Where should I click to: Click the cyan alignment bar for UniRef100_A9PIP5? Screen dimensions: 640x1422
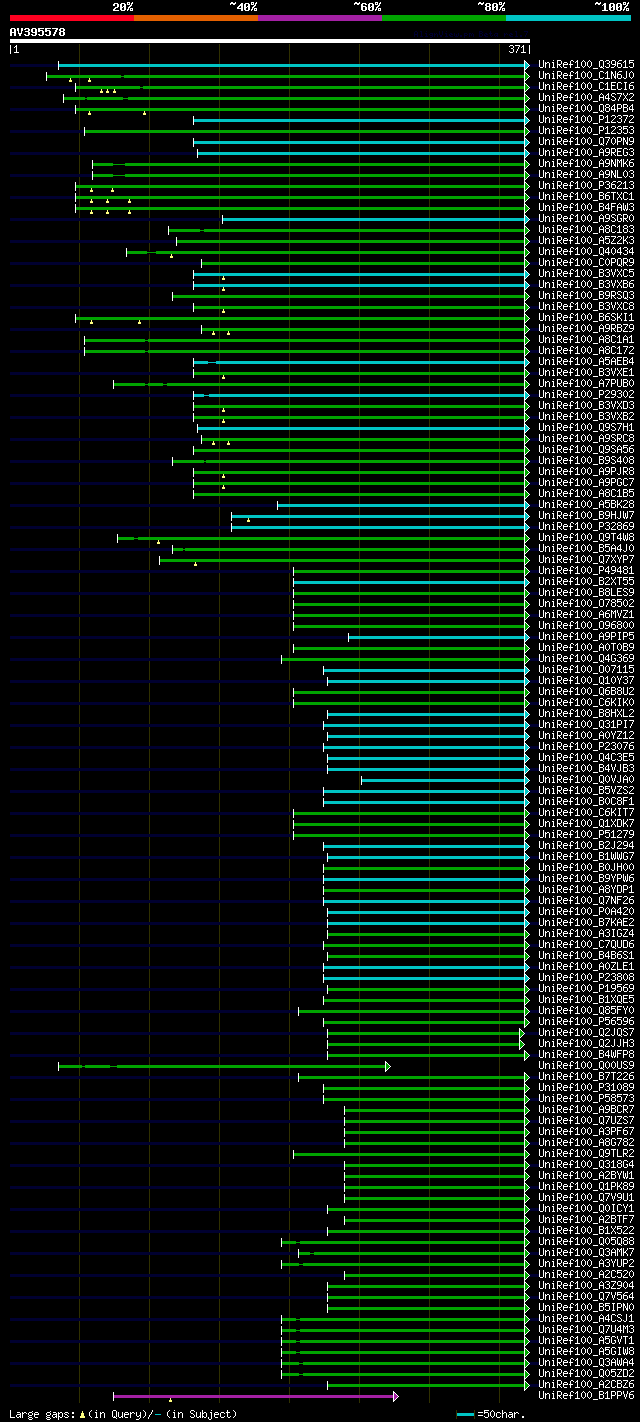(x=439, y=636)
